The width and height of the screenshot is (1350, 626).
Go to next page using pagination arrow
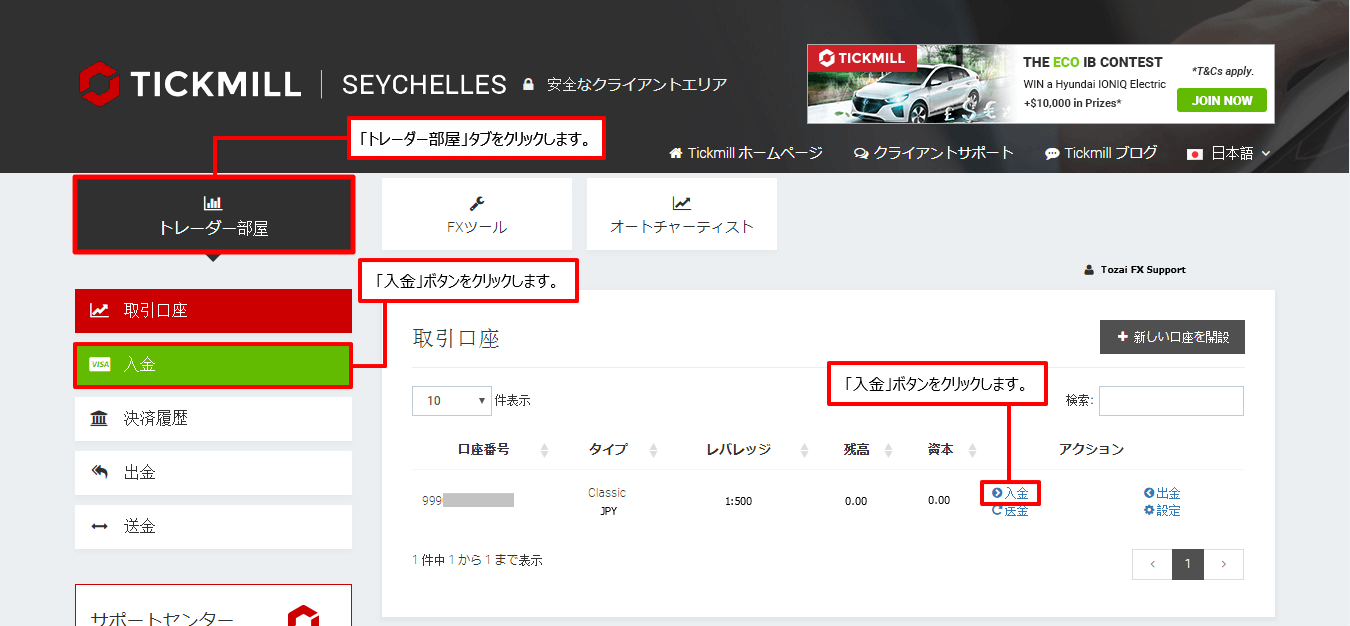1224,564
